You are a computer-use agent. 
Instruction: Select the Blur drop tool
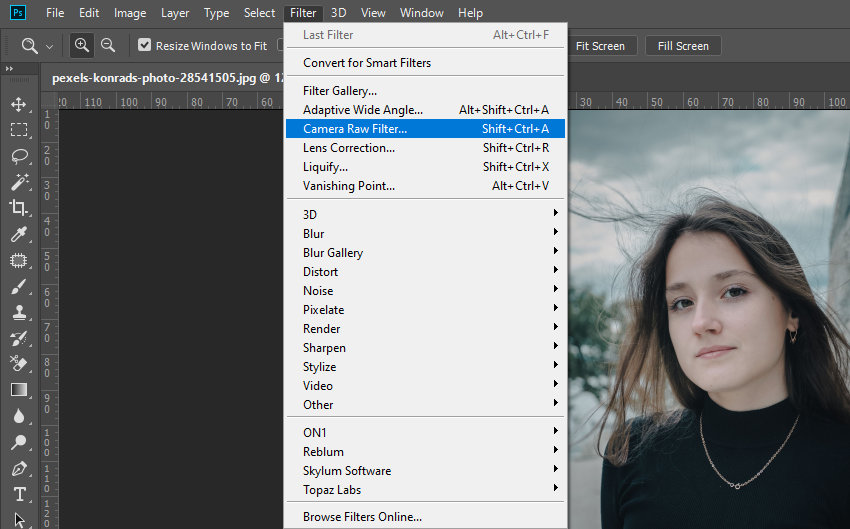pos(19,416)
